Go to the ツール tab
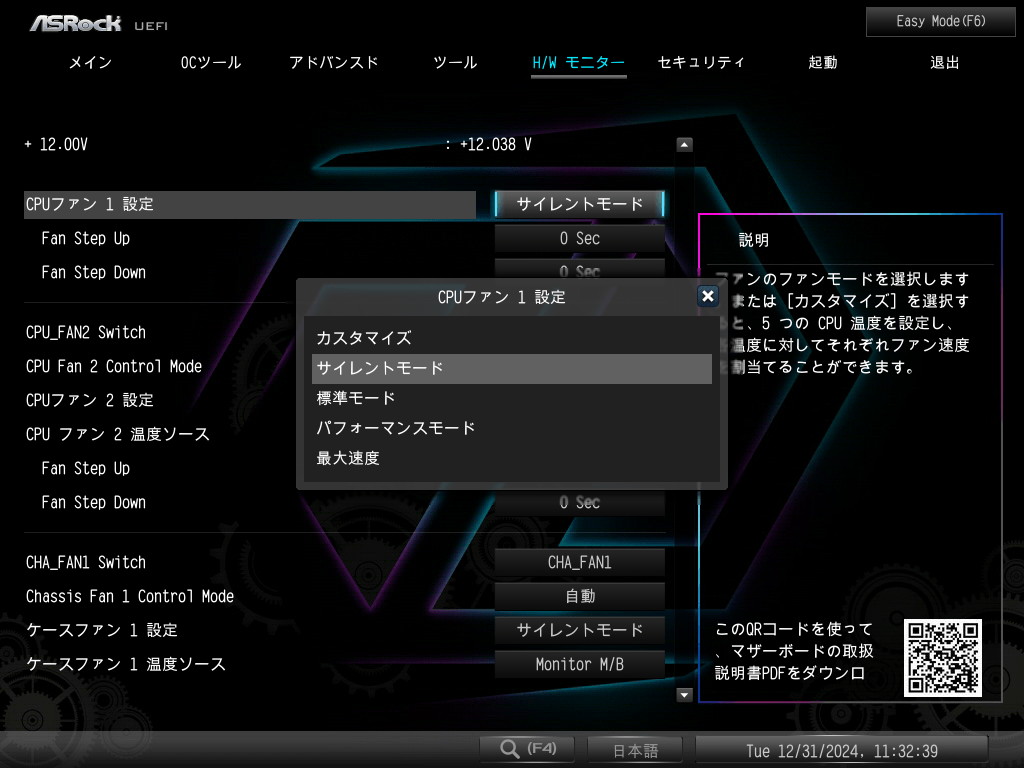Viewport: 1024px width, 768px height. [455, 63]
